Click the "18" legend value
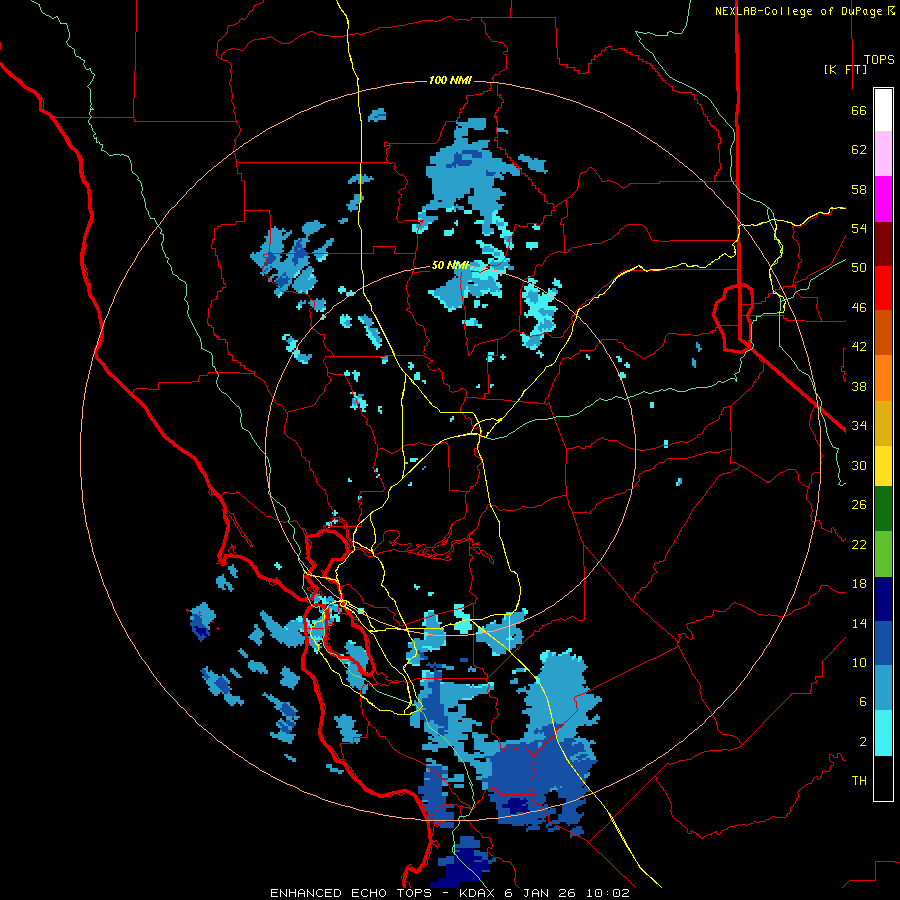Image resolution: width=900 pixels, height=900 pixels. [859, 584]
